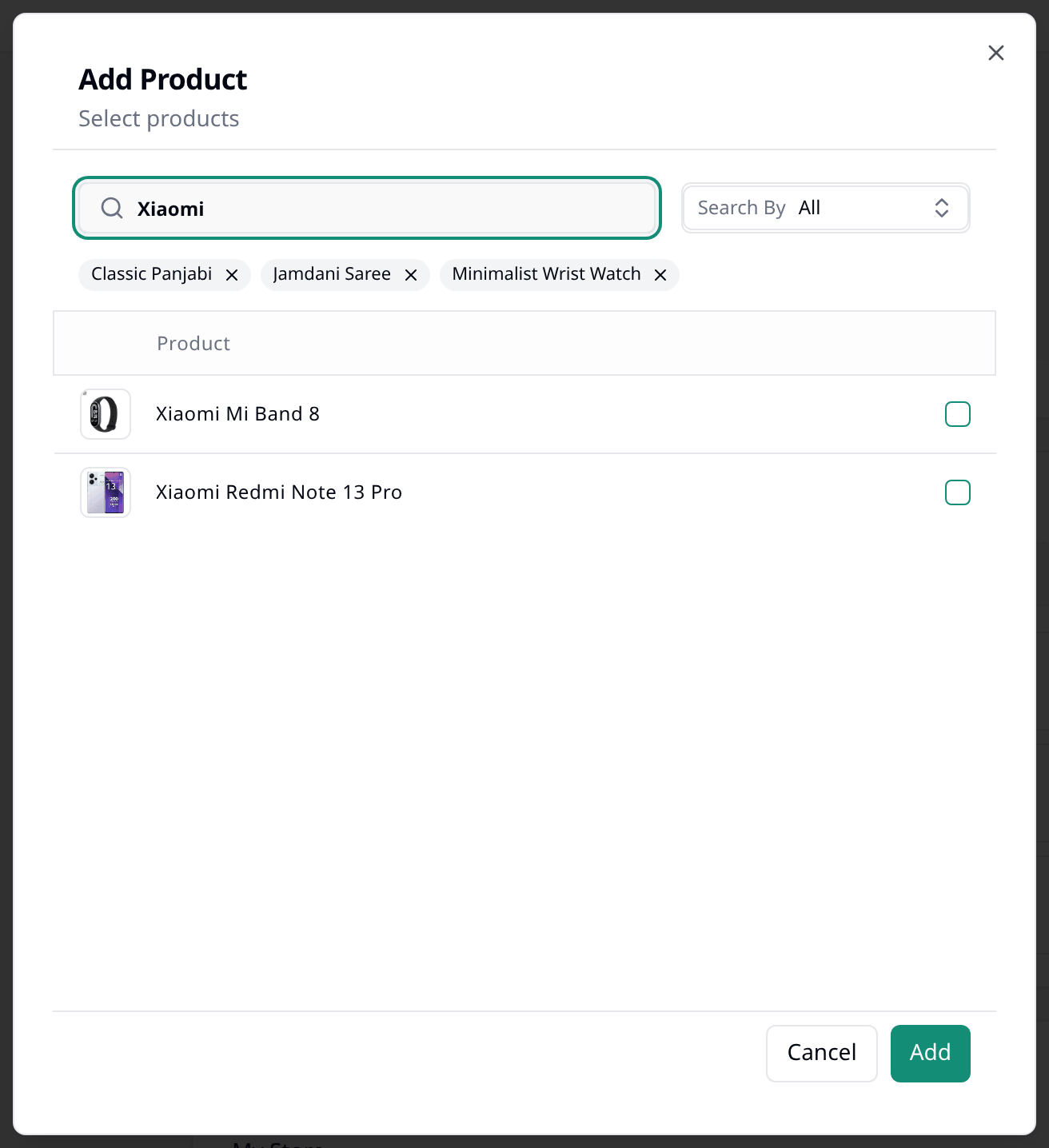
Task: Close the Add Product dialog
Action: coord(995,53)
